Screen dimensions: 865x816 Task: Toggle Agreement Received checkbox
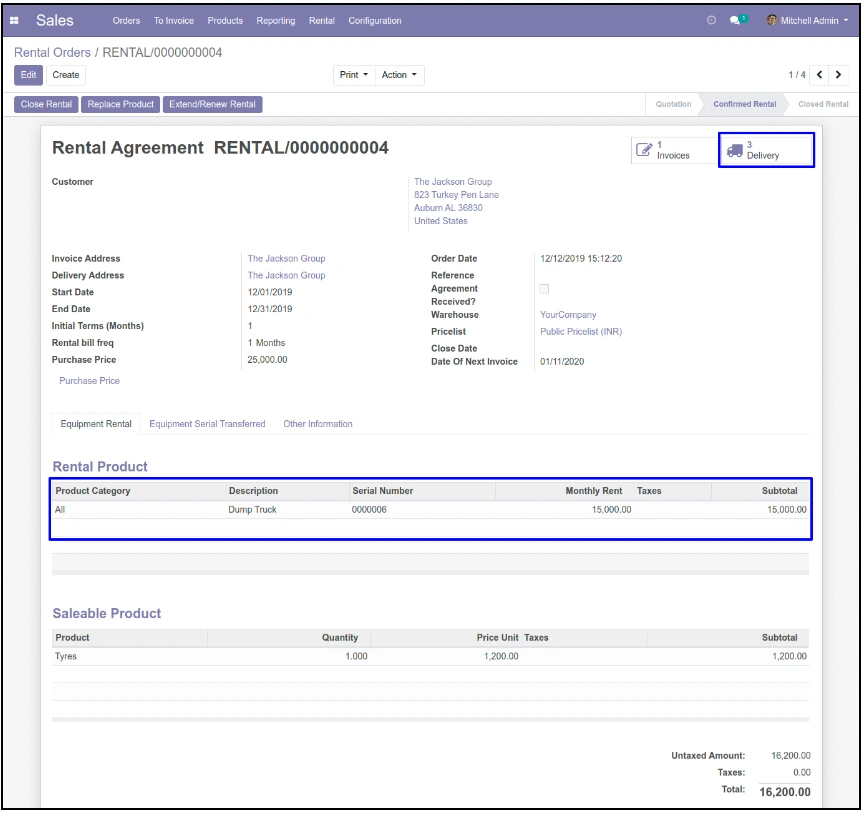tap(544, 289)
